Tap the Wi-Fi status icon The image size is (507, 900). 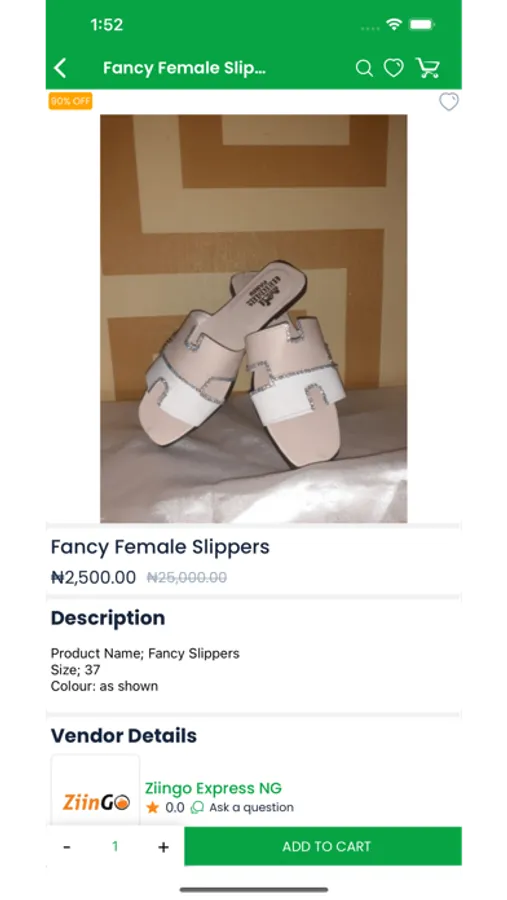coord(394,24)
